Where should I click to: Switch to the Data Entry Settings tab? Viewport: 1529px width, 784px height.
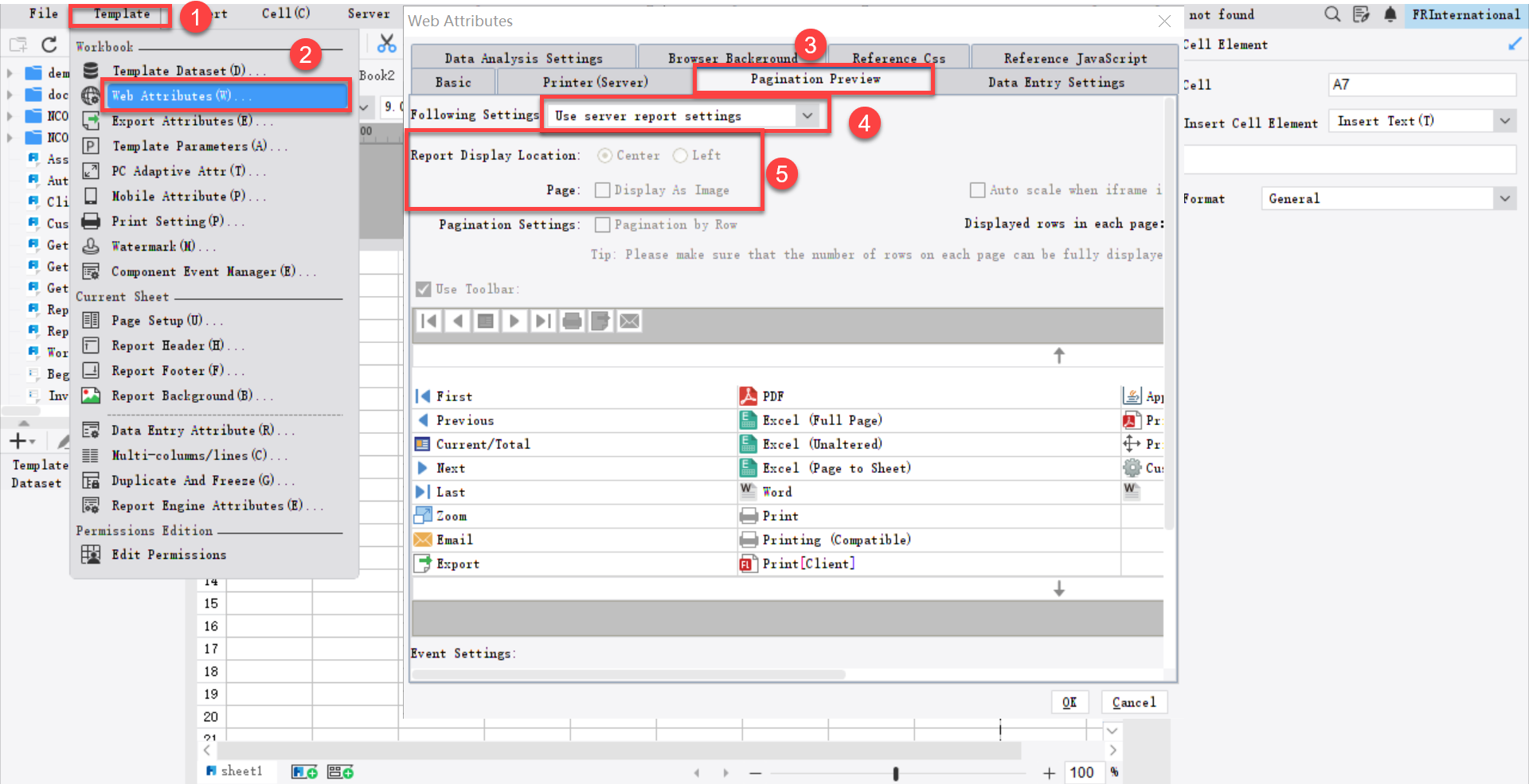[1056, 82]
